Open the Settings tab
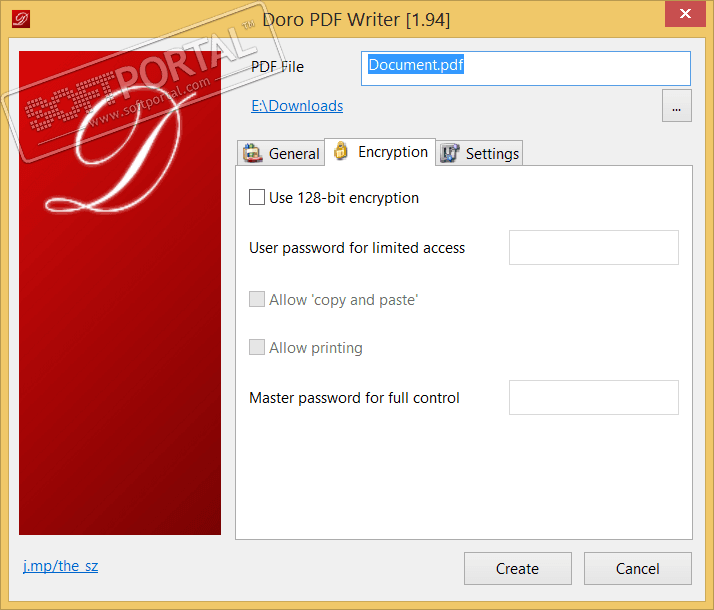This screenshot has height=610, width=714. point(479,153)
